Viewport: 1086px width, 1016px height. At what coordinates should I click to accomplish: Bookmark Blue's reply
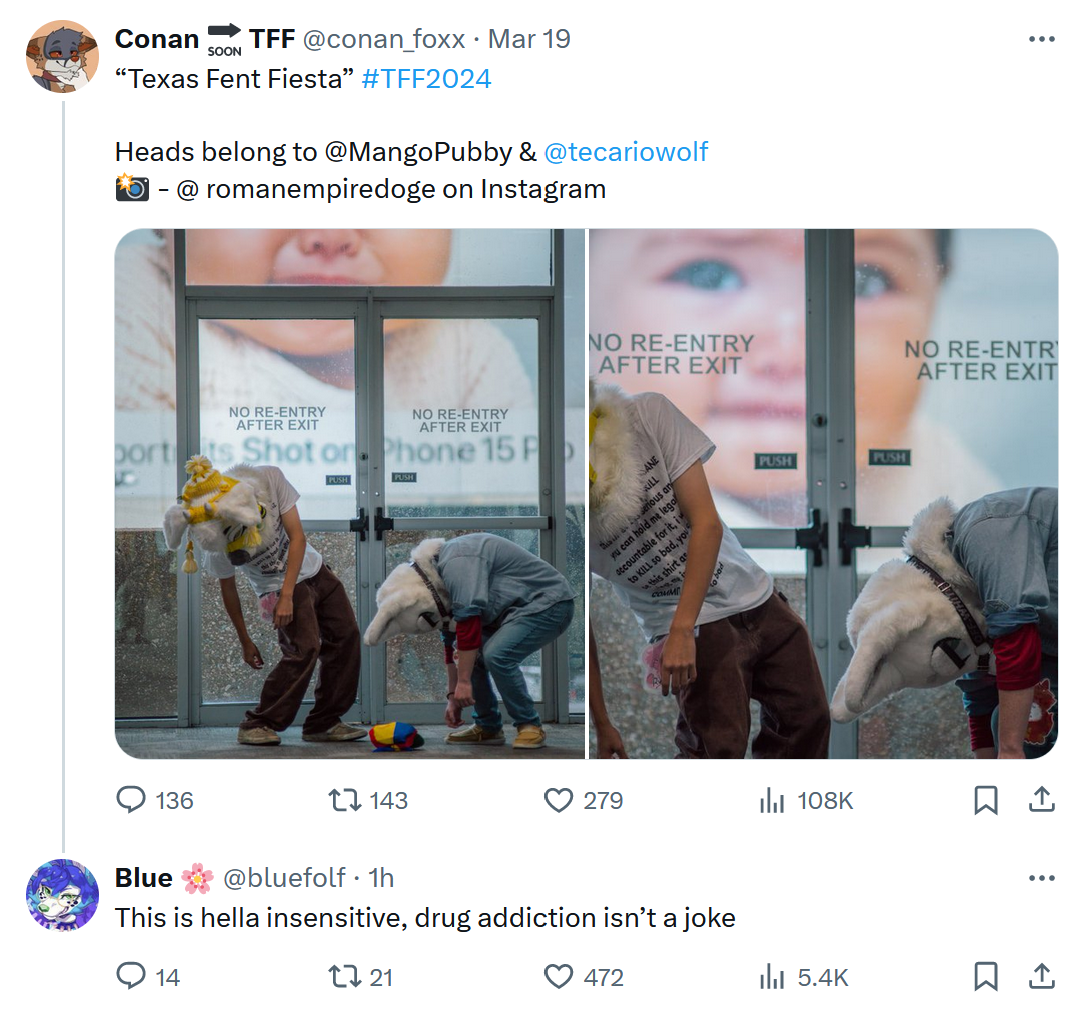click(985, 976)
